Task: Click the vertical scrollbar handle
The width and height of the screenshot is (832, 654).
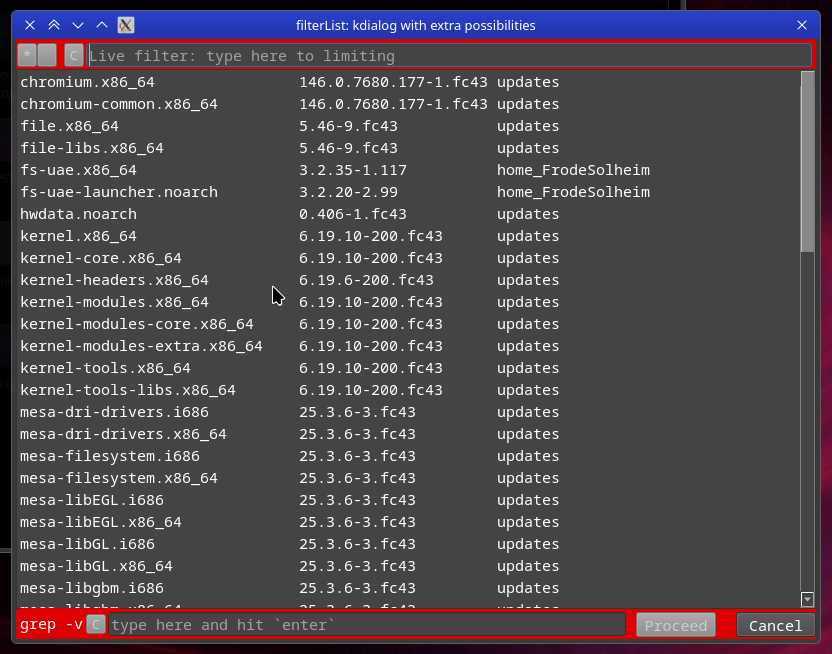Action: pyautogui.click(x=808, y=162)
